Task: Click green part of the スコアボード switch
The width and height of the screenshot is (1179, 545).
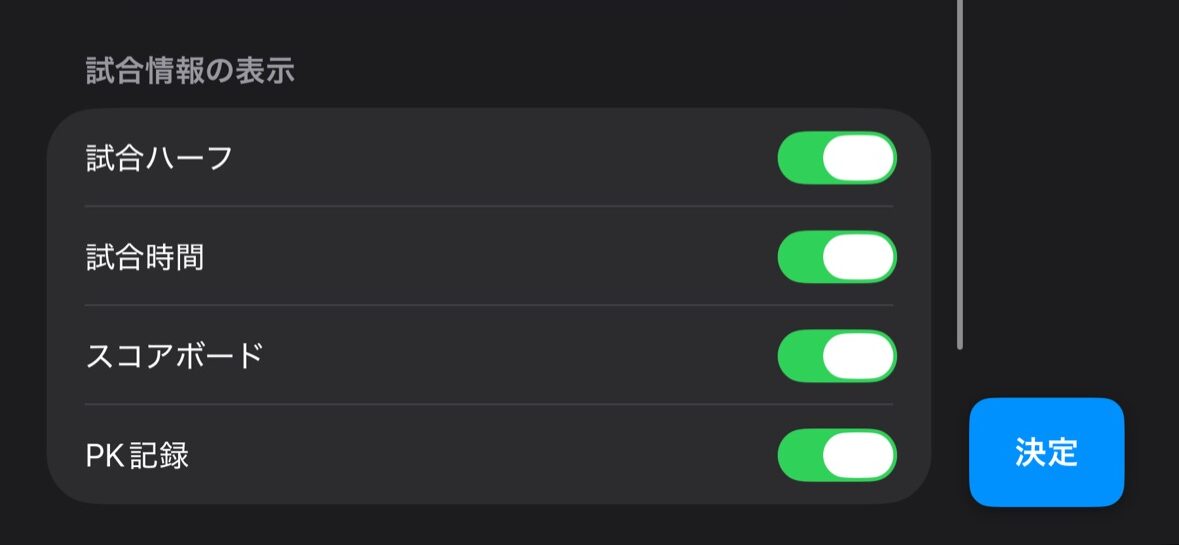Action: pos(799,356)
